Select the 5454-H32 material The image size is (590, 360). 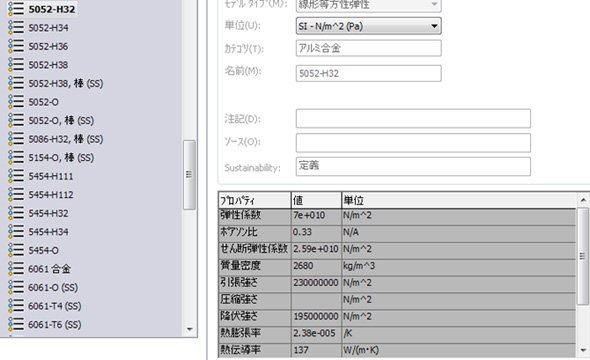(x=49, y=213)
